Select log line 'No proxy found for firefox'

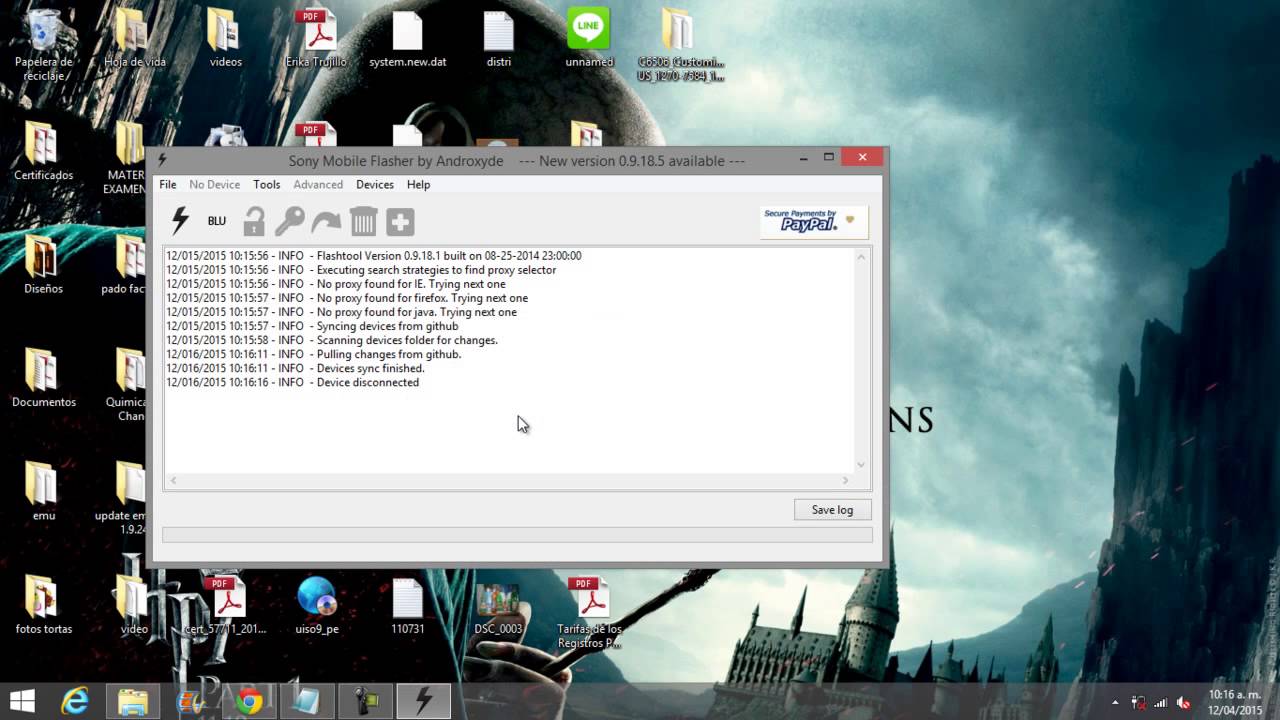(x=347, y=298)
